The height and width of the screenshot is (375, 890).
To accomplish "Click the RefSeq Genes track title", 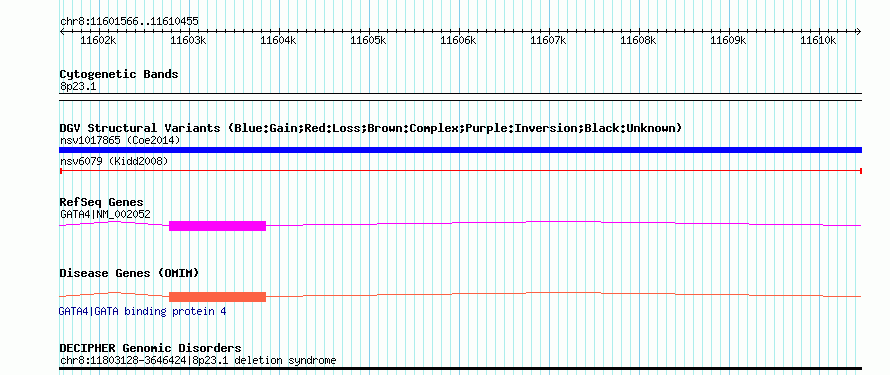I will coord(102,203).
